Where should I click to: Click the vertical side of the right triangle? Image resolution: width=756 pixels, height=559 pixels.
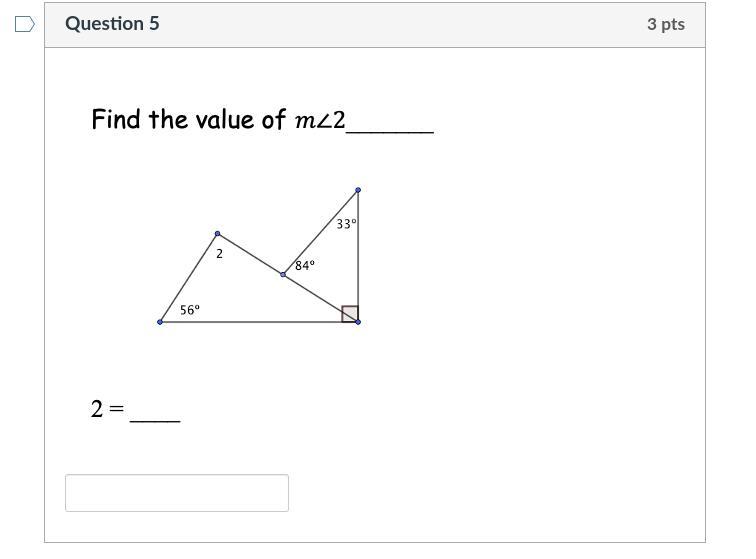tap(358, 256)
